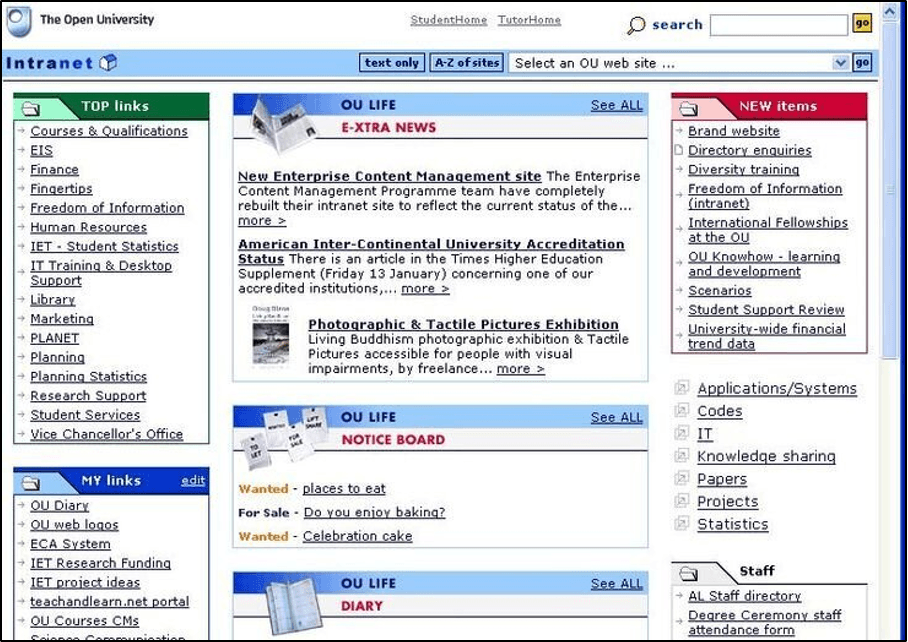Expand the Applications/Systems section

(682, 389)
